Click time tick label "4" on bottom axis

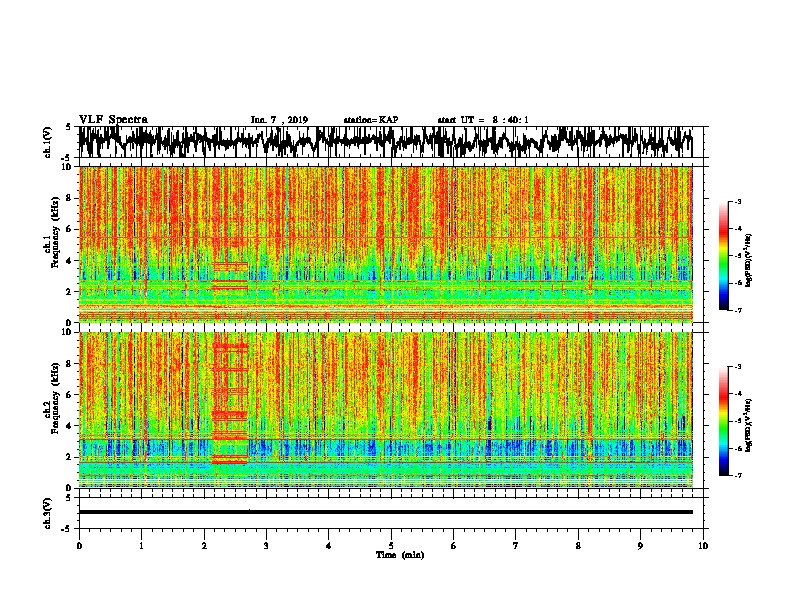pyautogui.click(x=329, y=546)
